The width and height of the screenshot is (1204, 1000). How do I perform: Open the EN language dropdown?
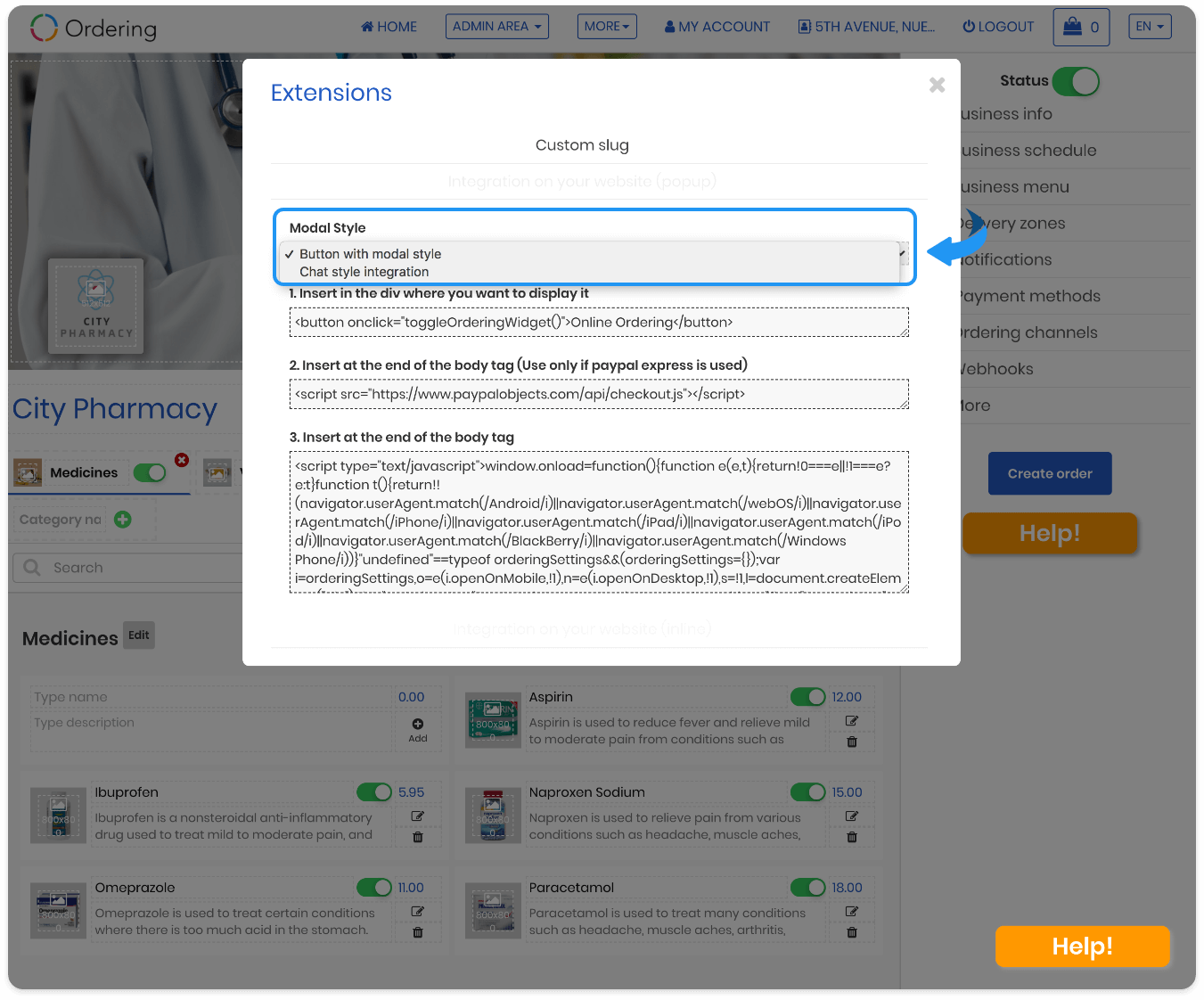[x=1150, y=27]
